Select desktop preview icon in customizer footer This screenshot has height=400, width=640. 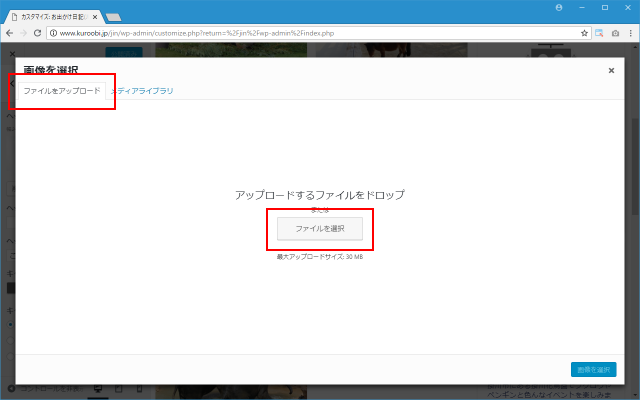(x=98, y=389)
